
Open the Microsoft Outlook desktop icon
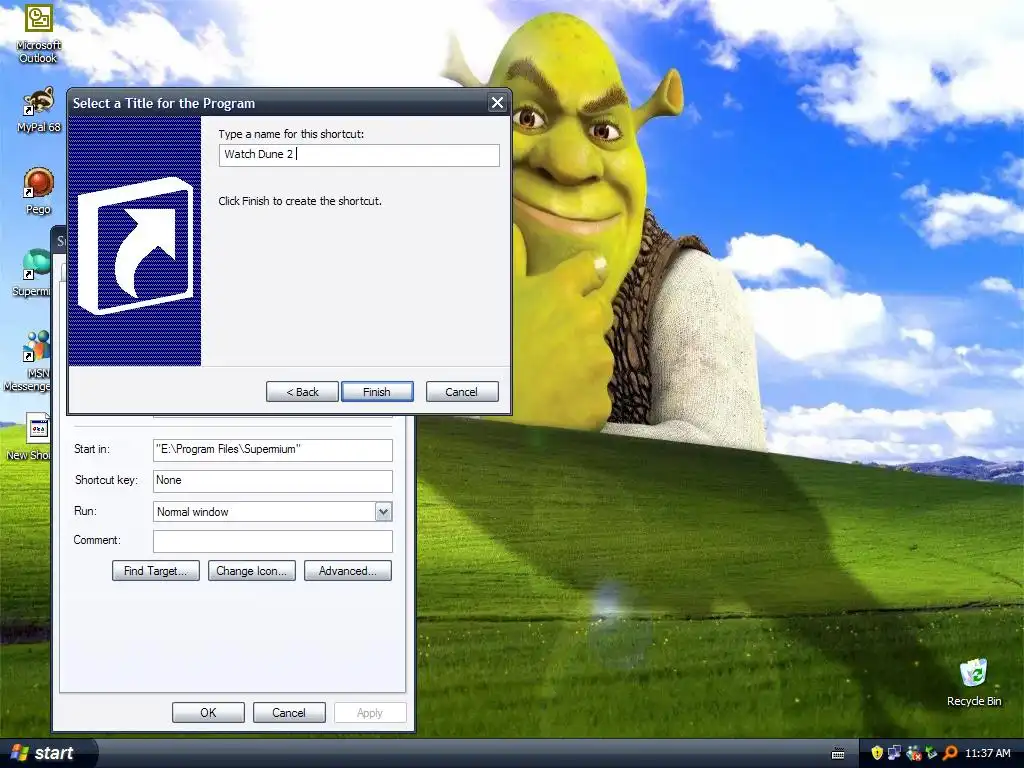pyautogui.click(x=39, y=33)
